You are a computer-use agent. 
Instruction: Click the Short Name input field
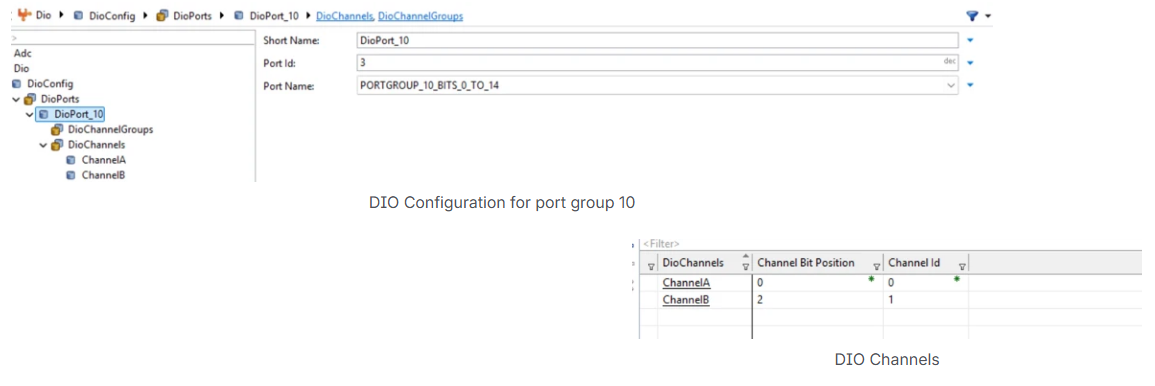coord(656,41)
